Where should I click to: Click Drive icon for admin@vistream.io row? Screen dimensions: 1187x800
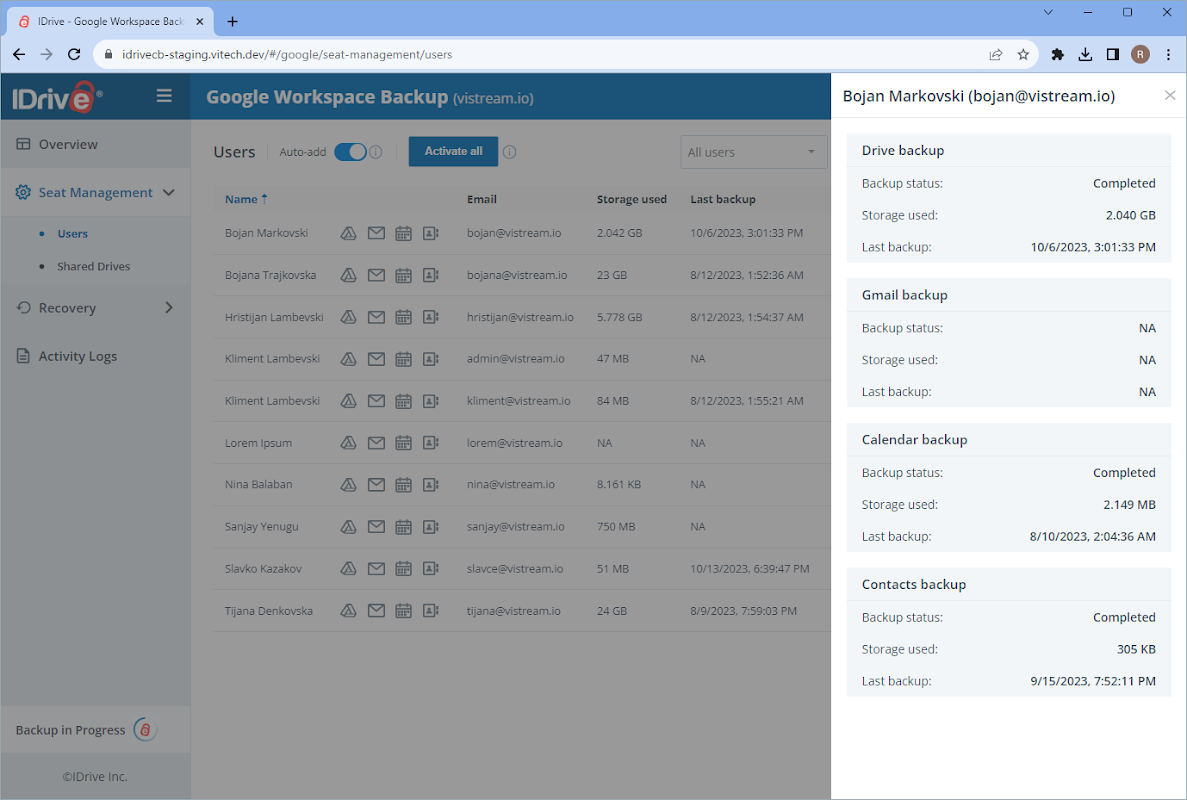coord(348,359)
